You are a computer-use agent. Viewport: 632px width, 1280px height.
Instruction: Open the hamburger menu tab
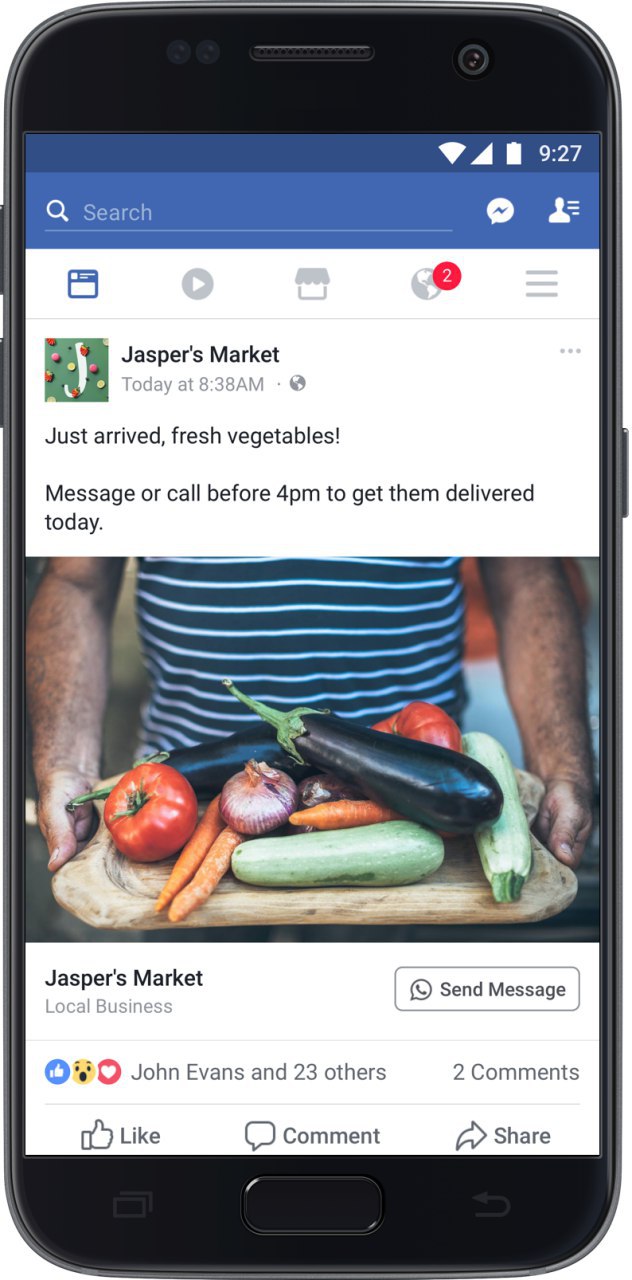[541, 284]
